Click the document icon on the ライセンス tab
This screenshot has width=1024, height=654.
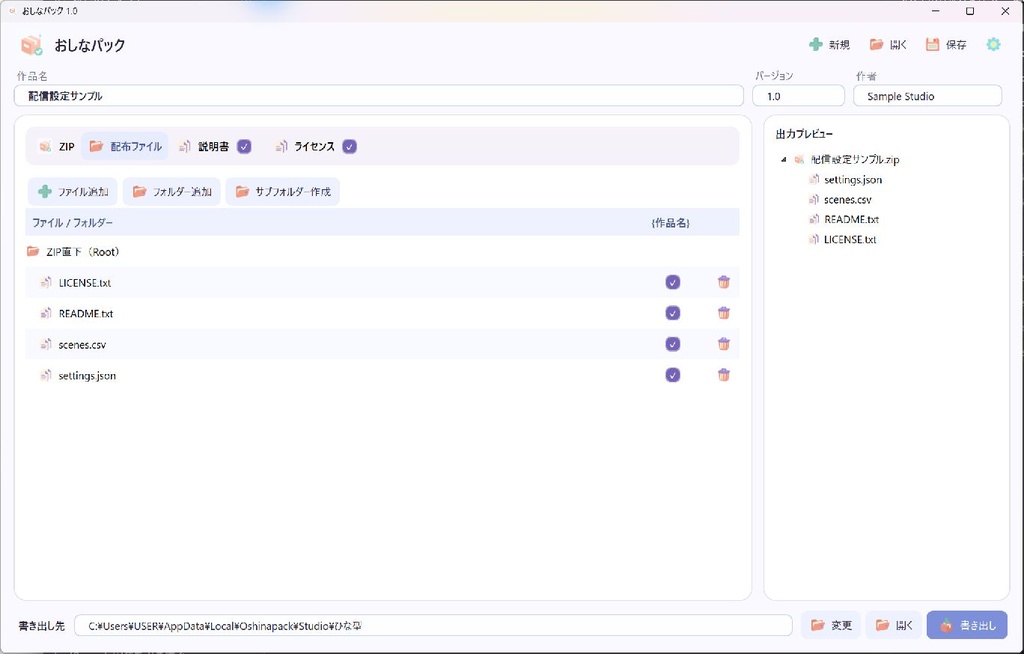(281, 146)
